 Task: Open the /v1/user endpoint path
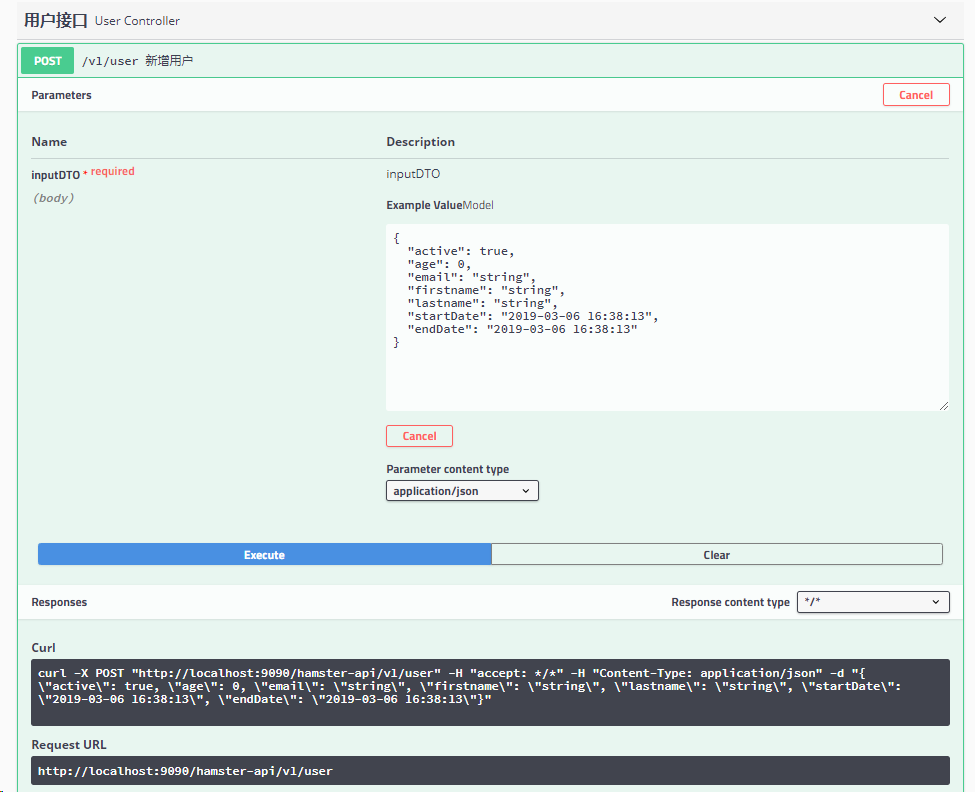(110, 61)
